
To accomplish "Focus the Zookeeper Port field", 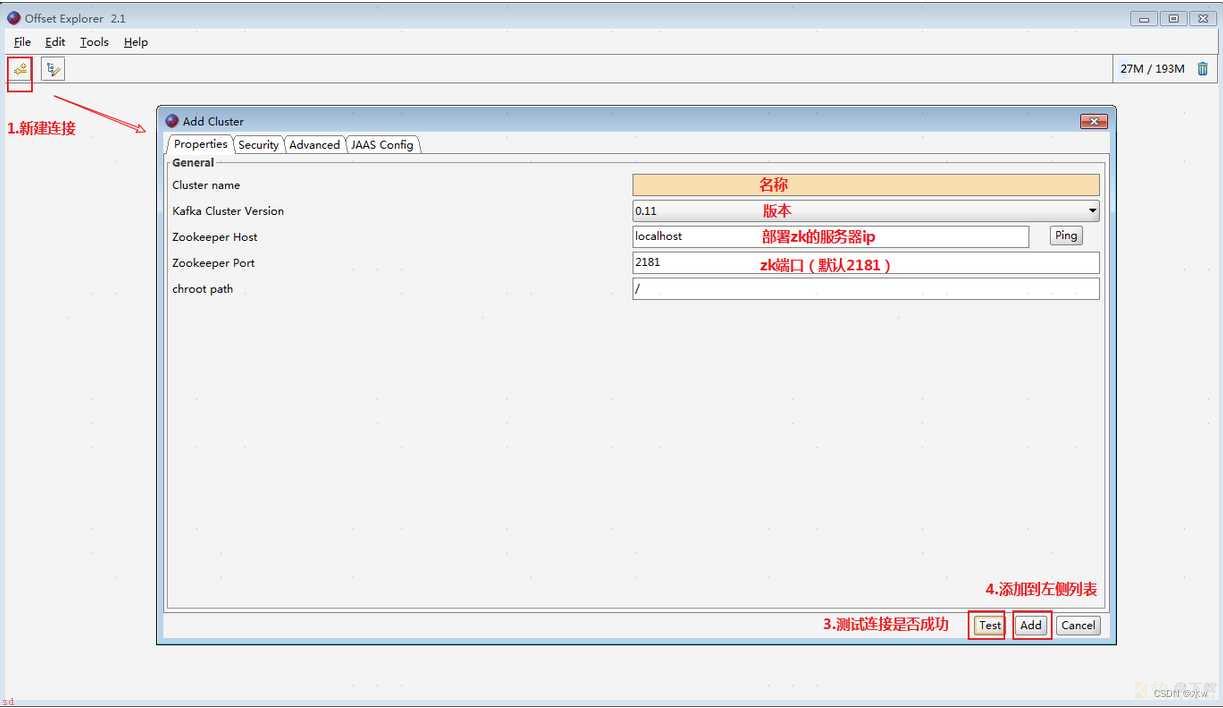I will (x=866, y=263).
